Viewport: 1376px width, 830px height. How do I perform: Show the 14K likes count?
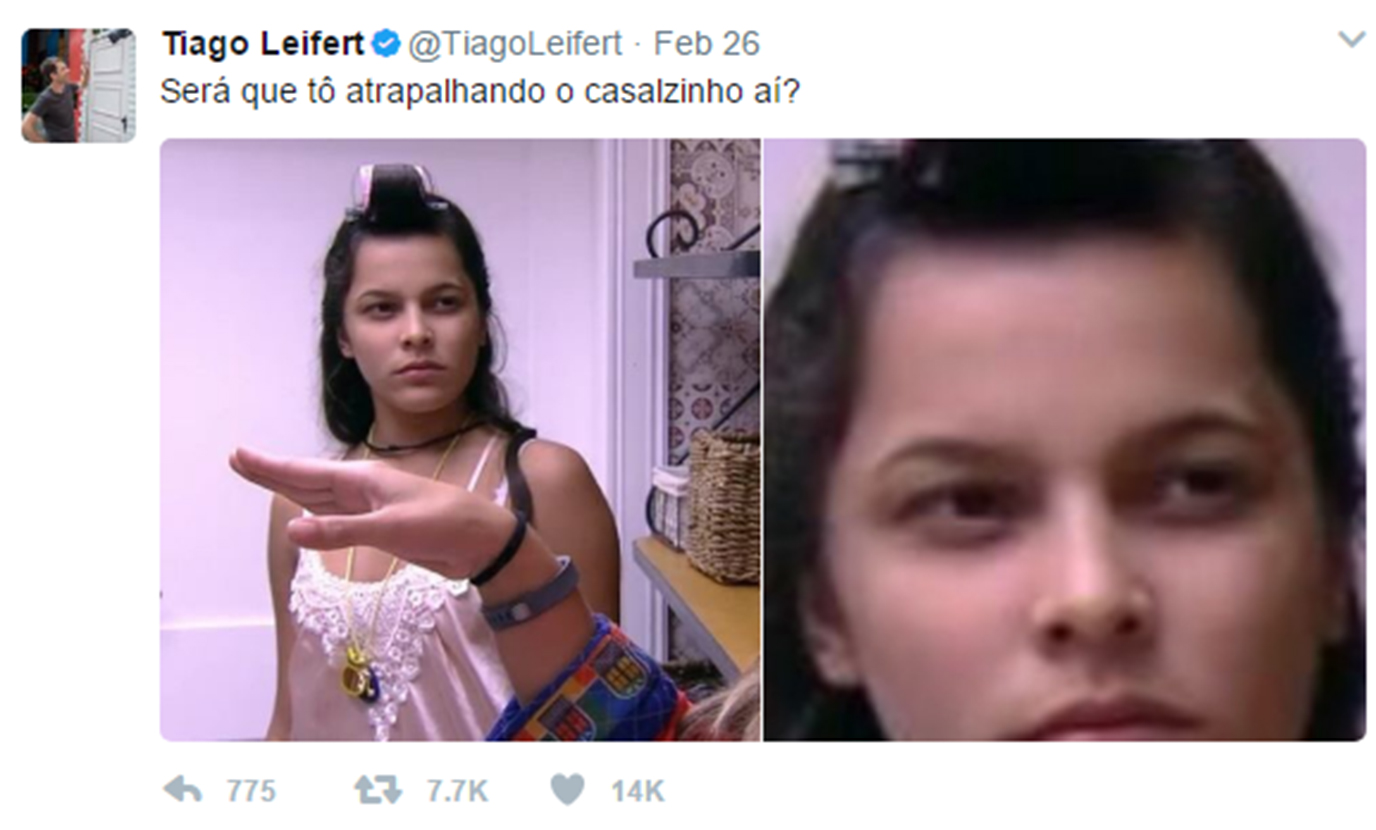[x=637, y=791]
